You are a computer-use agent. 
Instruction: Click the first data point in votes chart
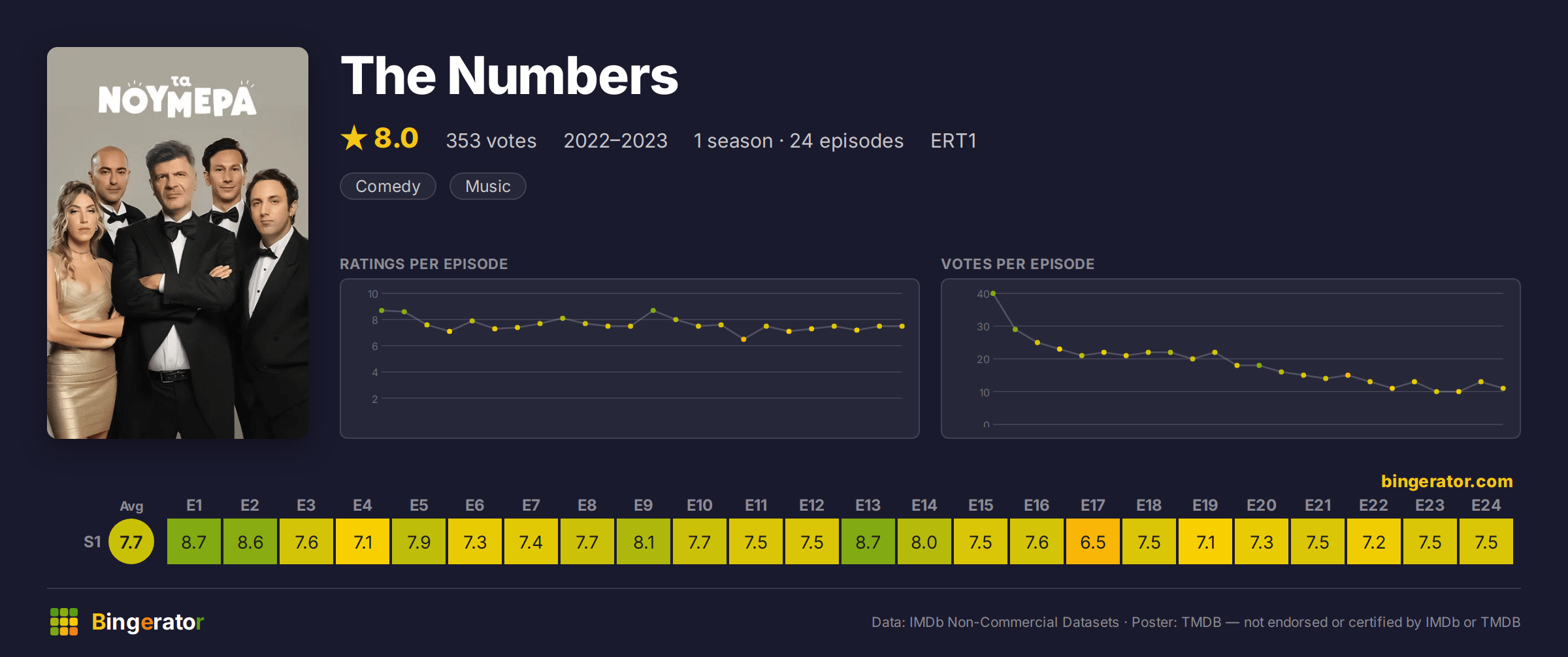pos(993,294)
